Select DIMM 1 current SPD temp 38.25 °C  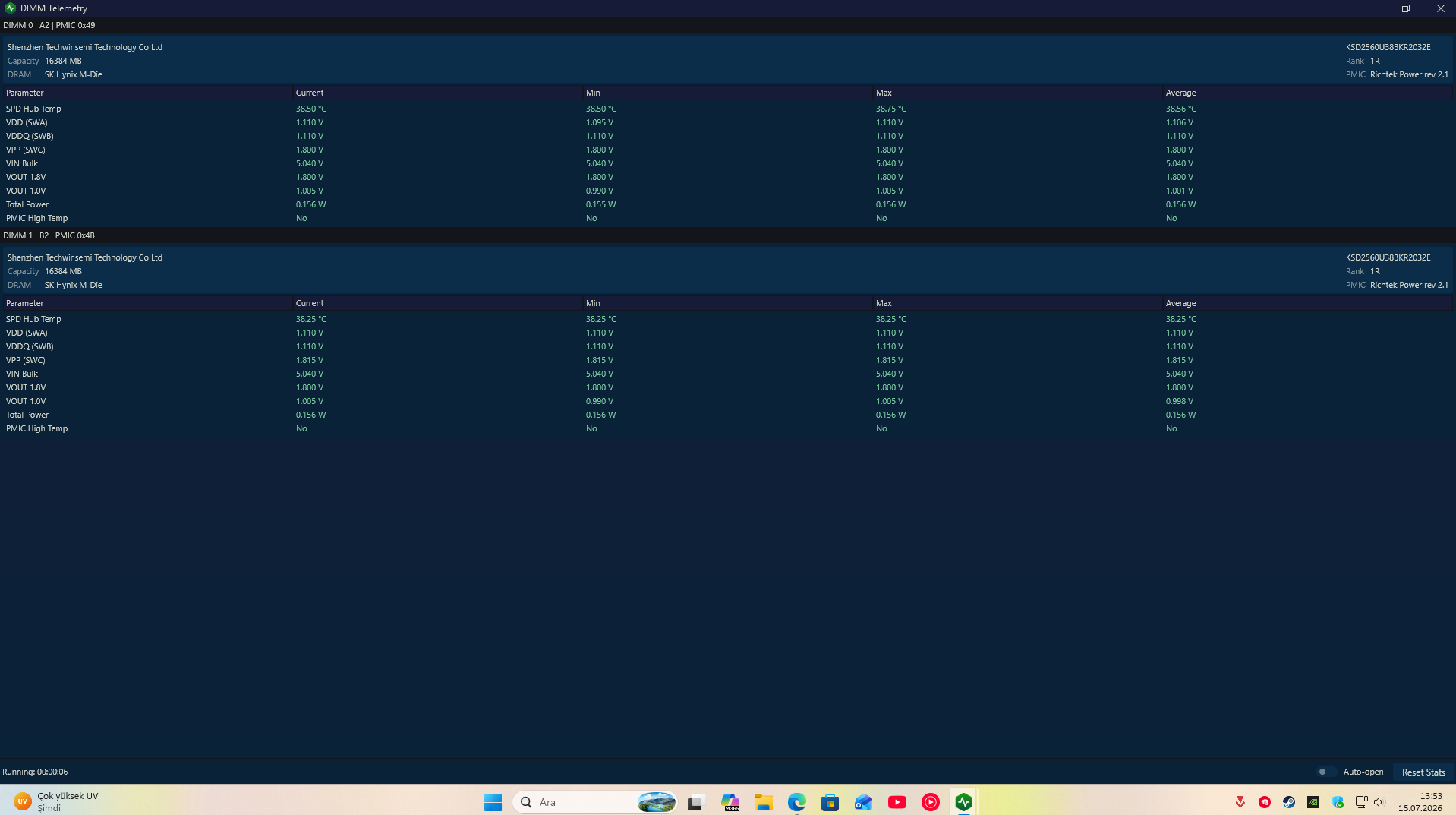311,319
